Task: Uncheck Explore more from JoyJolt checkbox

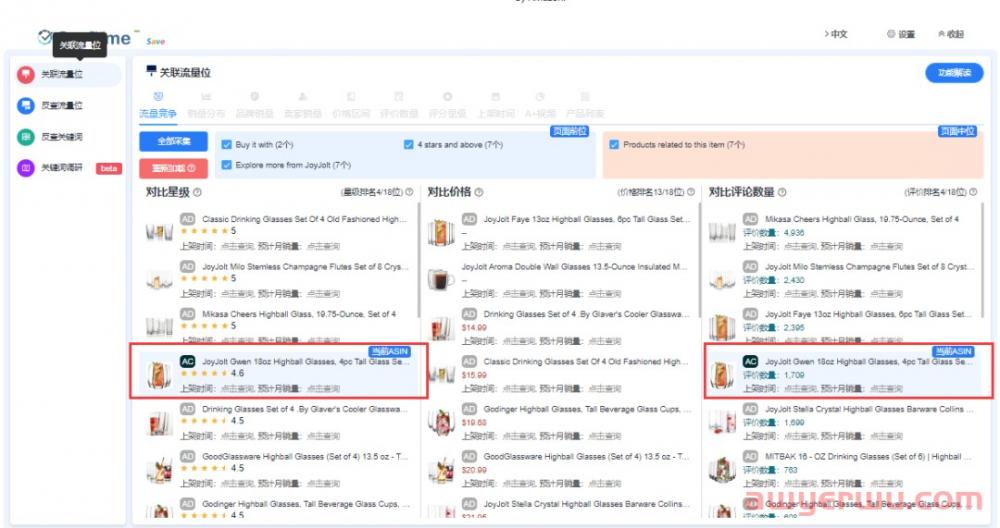Action: 226,165
